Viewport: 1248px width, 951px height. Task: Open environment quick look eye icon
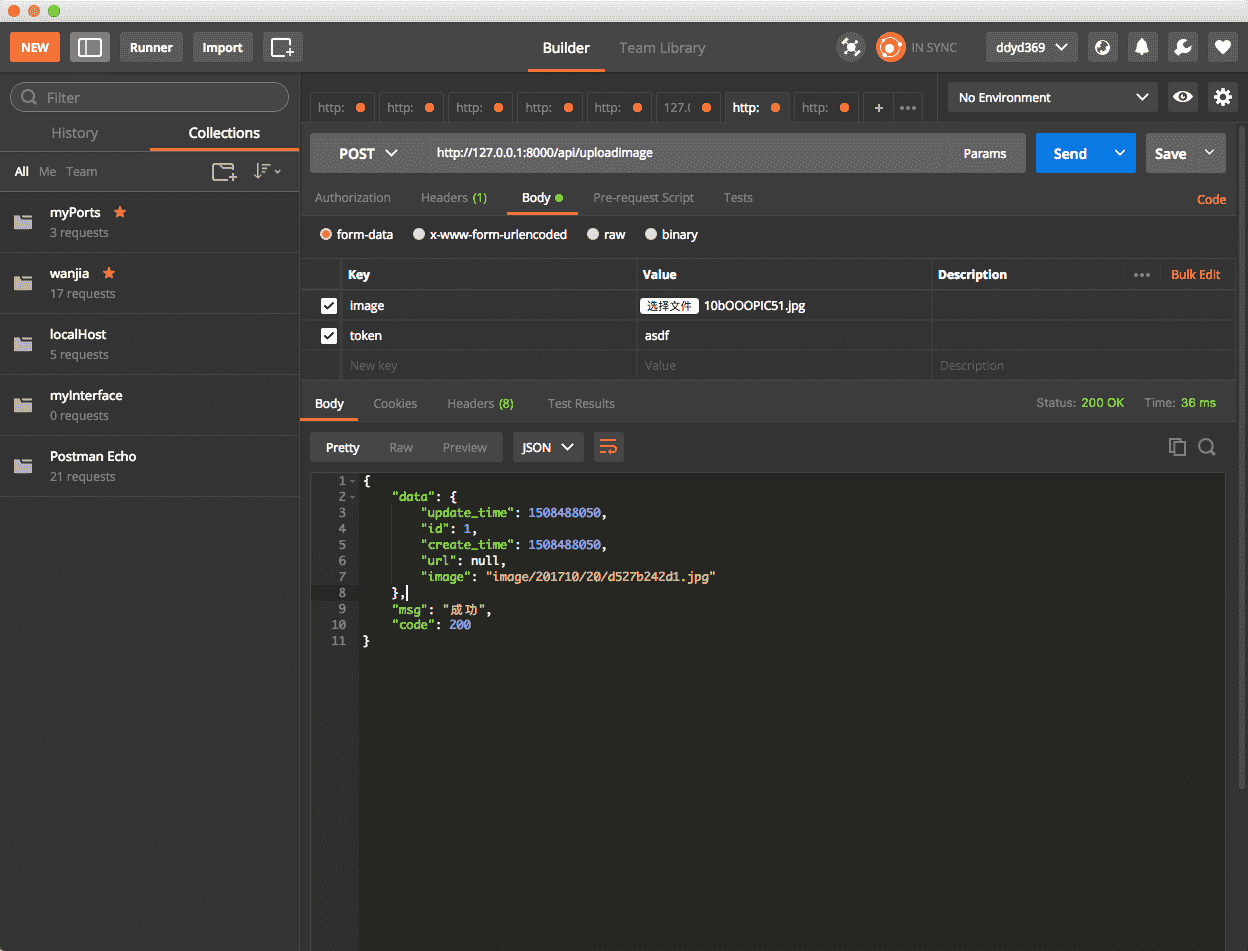click(1183, 97)
